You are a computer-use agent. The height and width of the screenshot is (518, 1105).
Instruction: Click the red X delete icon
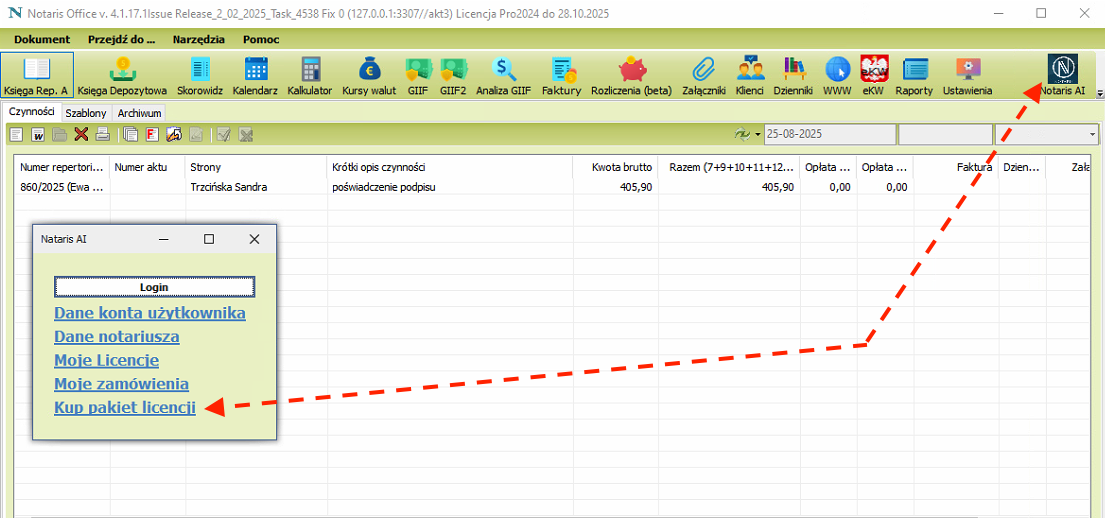tap(81, 134)
